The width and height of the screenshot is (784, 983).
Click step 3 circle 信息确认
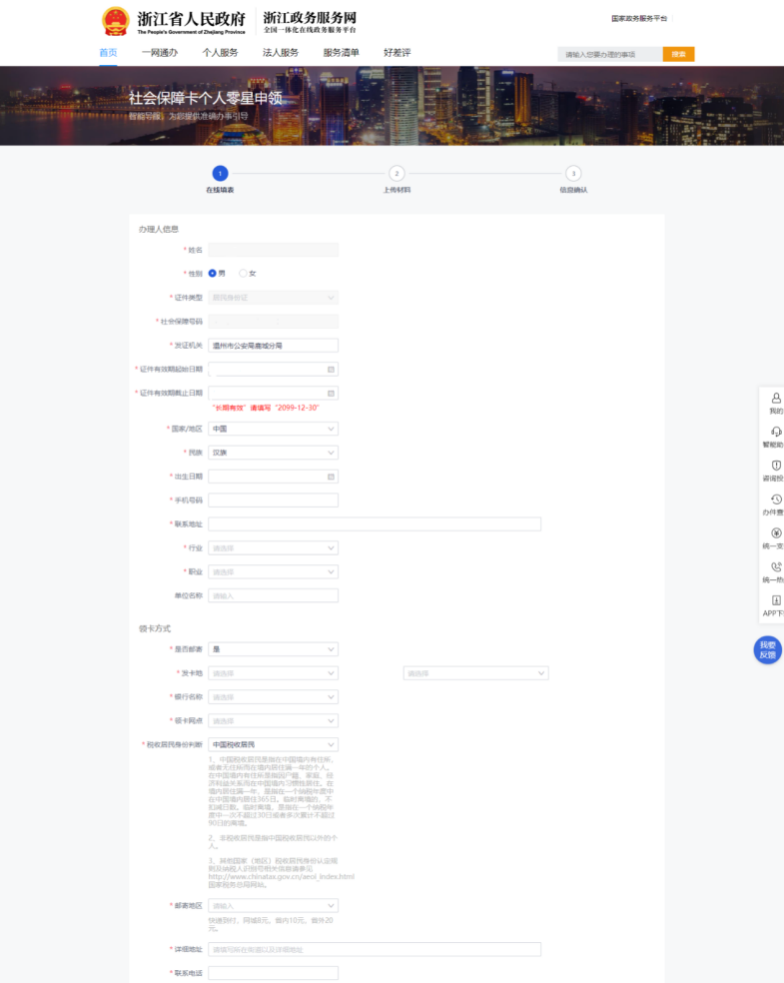click(573, 173)
